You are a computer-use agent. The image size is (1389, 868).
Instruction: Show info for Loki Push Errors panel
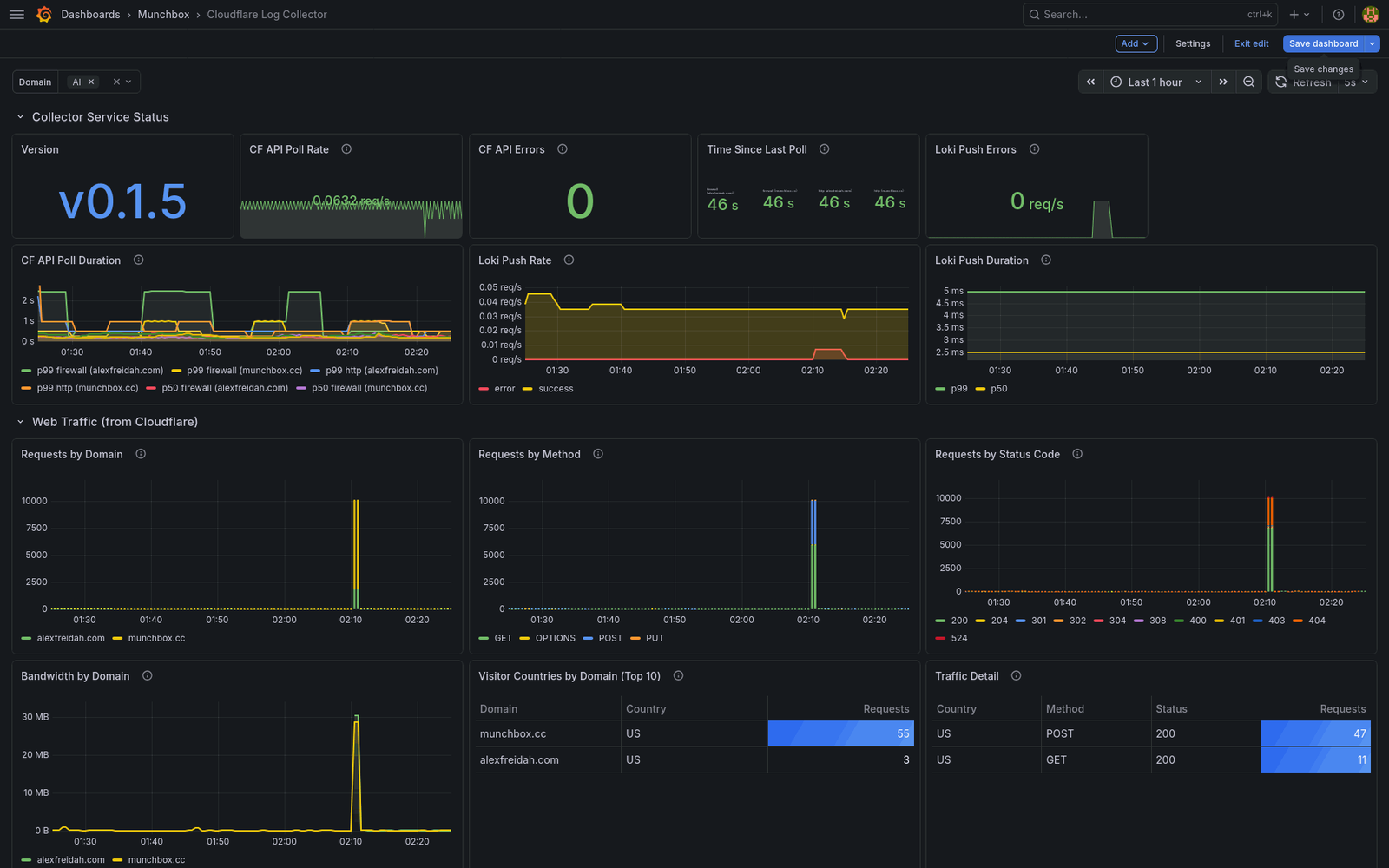tap(1034, 149)
